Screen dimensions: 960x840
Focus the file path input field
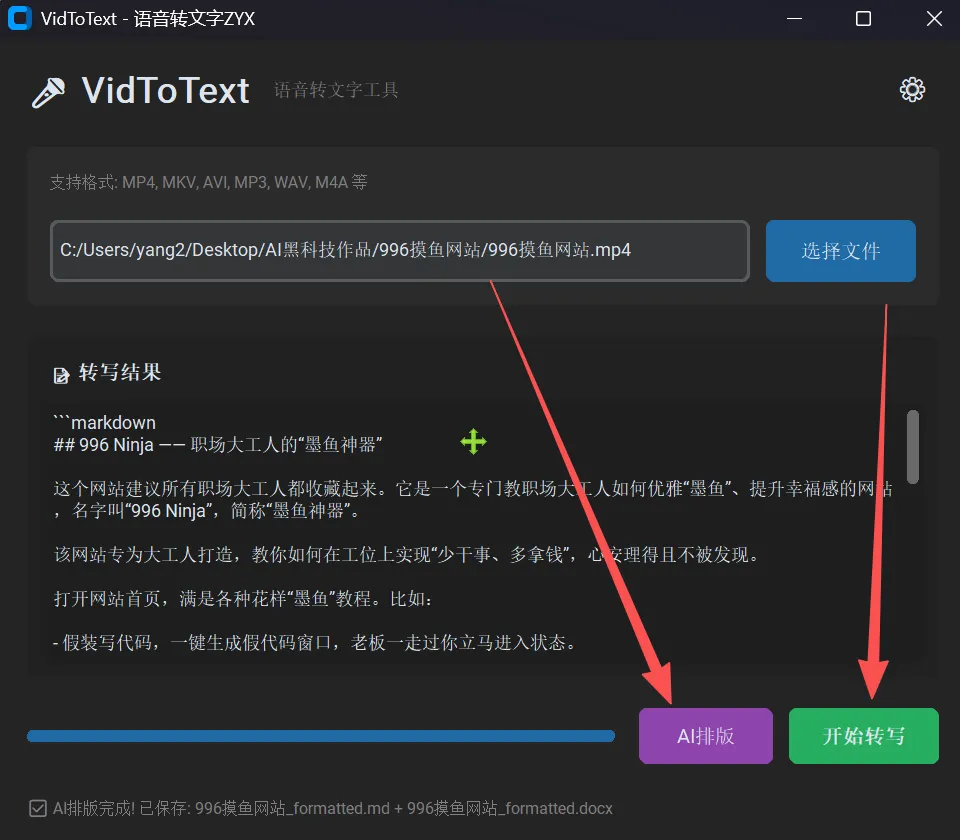pyautogui.click(x=400, y=251)
